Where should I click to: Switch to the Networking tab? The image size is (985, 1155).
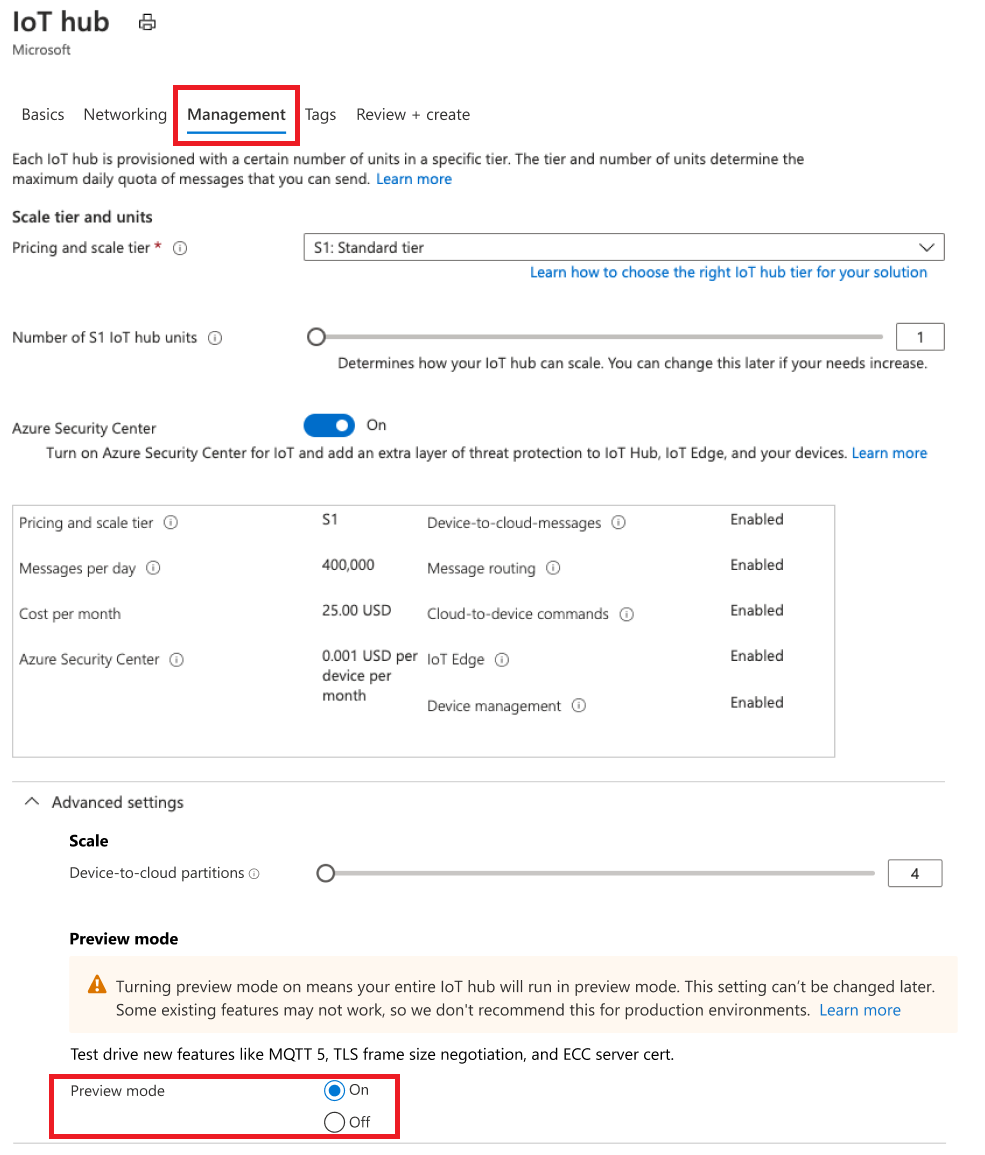click(125, 115)
